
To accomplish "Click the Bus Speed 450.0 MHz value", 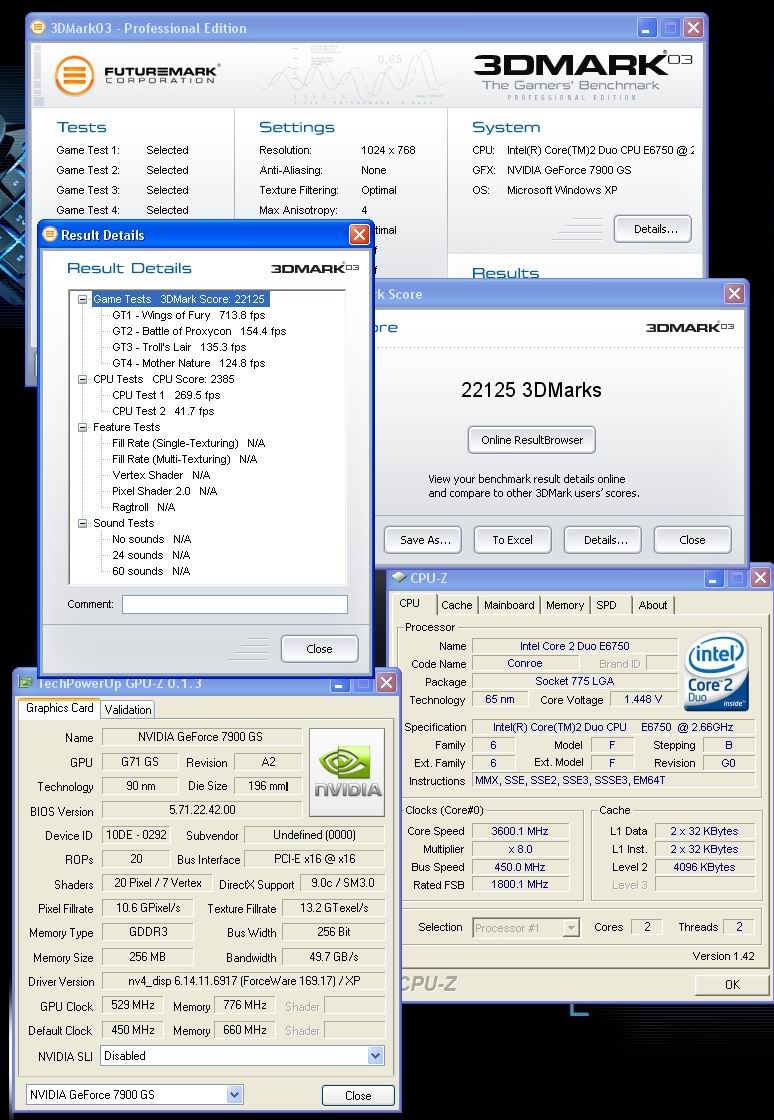I will [521, 867].
